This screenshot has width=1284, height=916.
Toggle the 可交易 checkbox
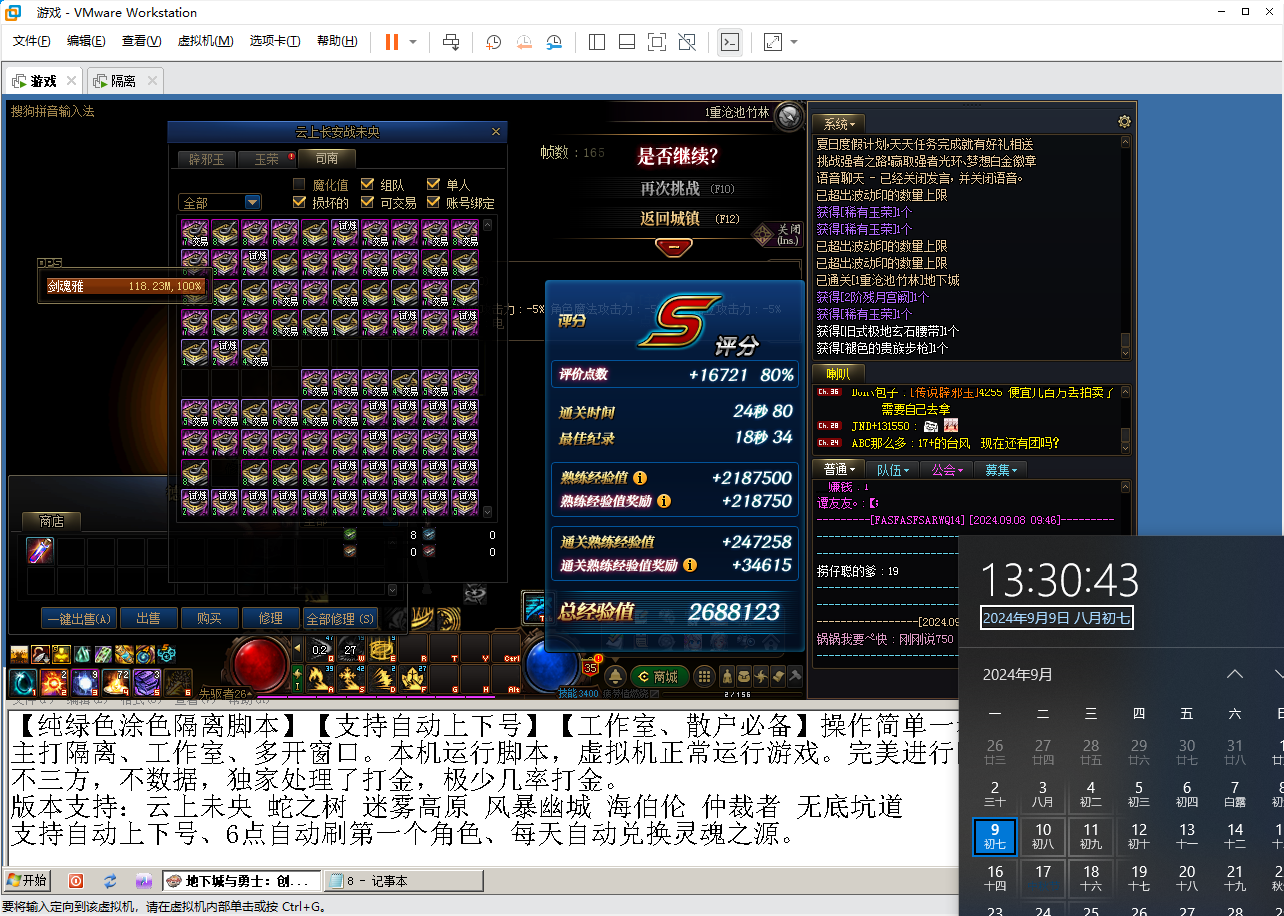367,202
